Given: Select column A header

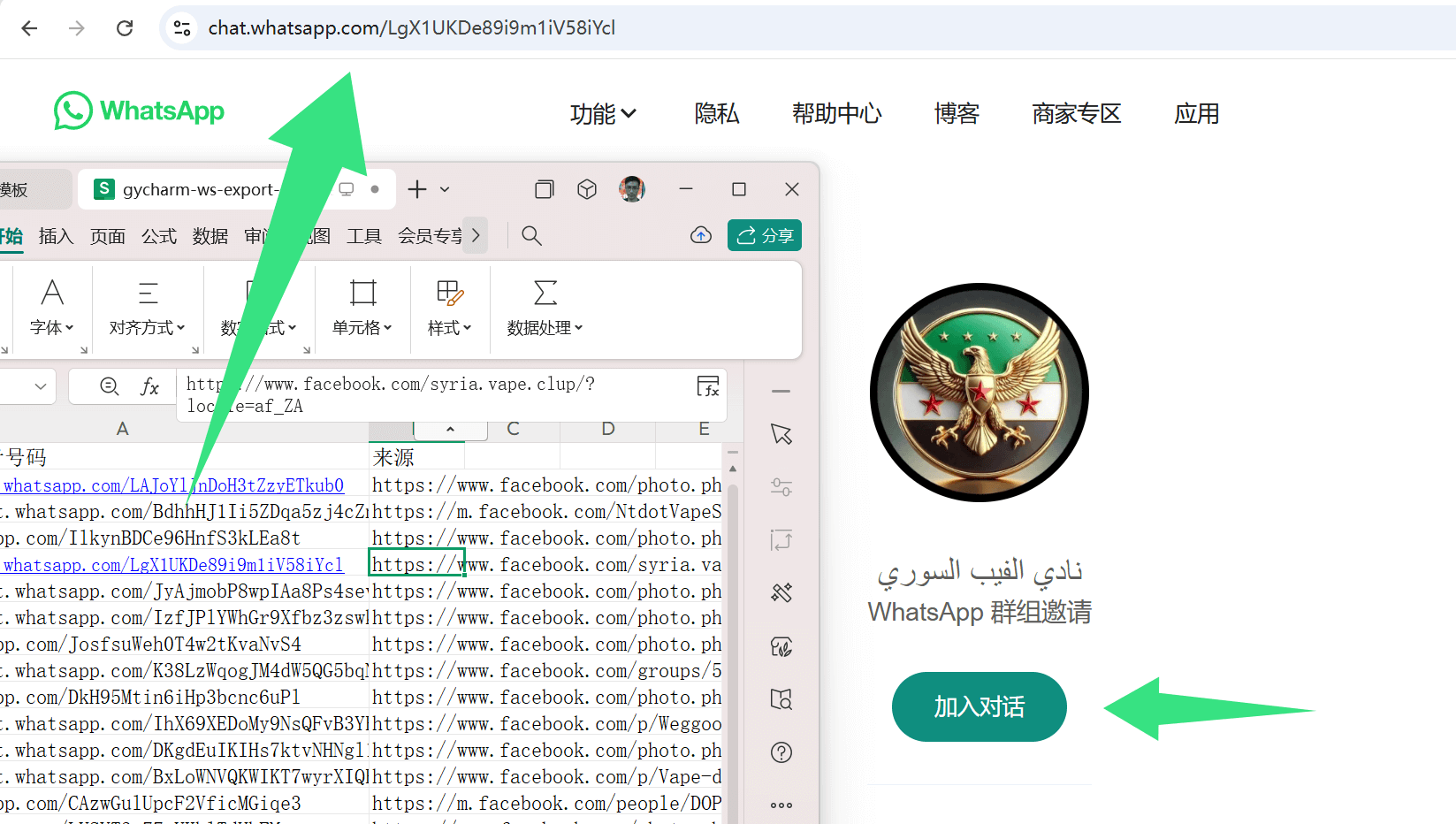Looking at the screenshot, I should coord(123,429).
